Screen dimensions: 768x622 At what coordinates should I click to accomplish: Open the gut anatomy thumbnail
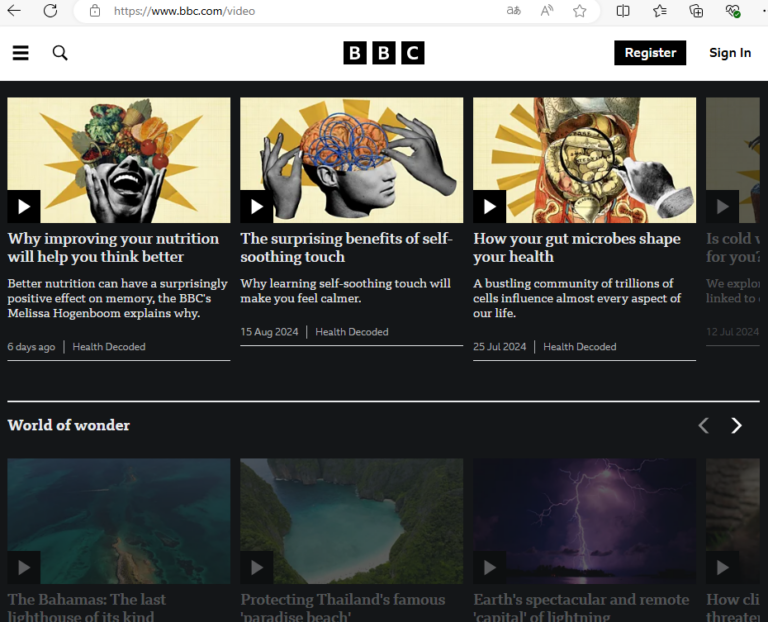(584, 160)
